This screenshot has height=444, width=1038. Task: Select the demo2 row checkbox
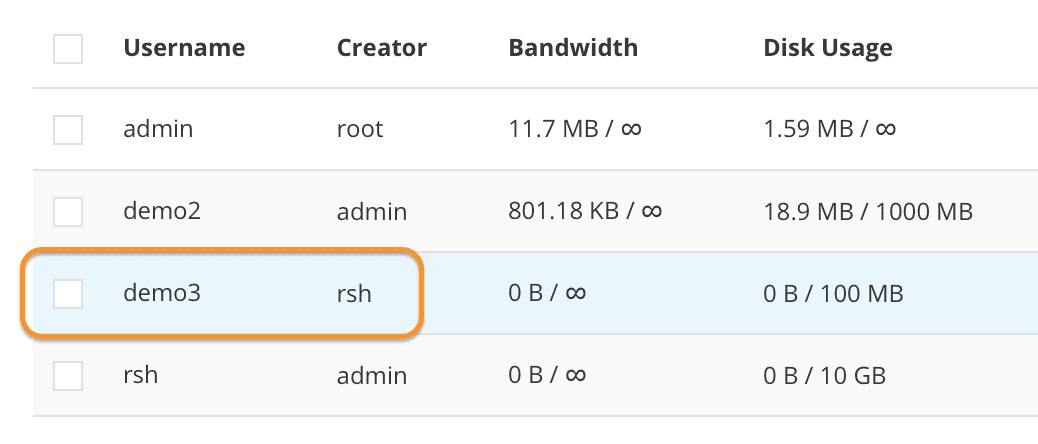(68, 211)
